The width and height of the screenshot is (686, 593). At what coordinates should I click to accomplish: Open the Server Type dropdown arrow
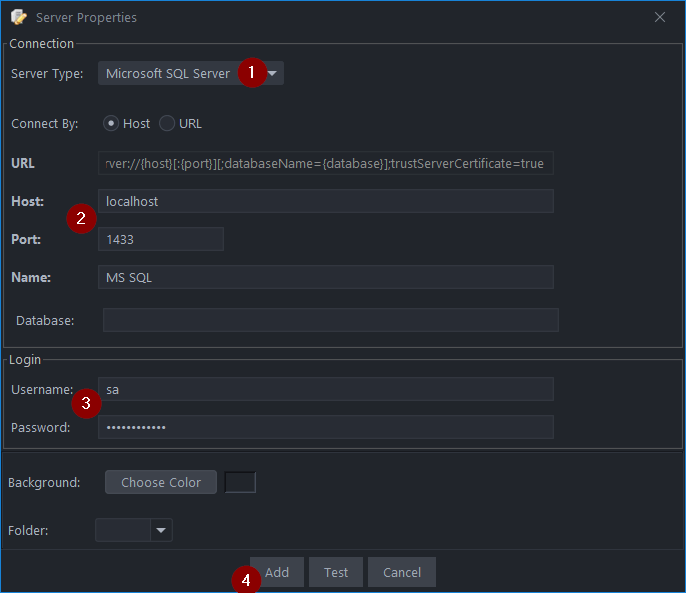click(273, 74)
